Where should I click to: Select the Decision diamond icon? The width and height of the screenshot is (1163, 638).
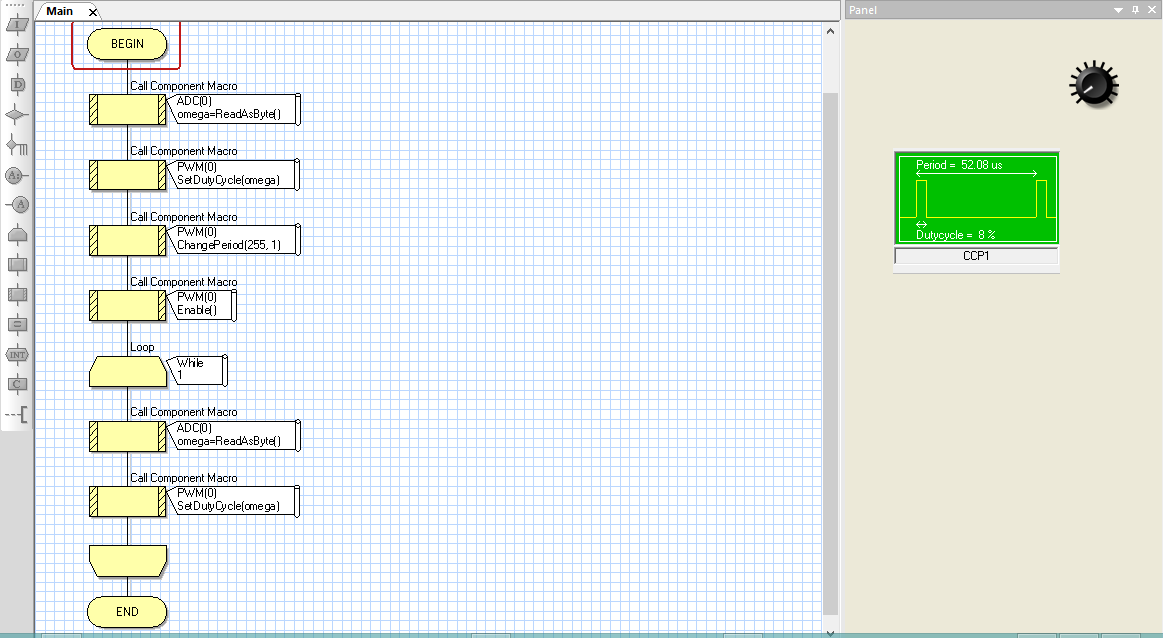click(17, 112)
